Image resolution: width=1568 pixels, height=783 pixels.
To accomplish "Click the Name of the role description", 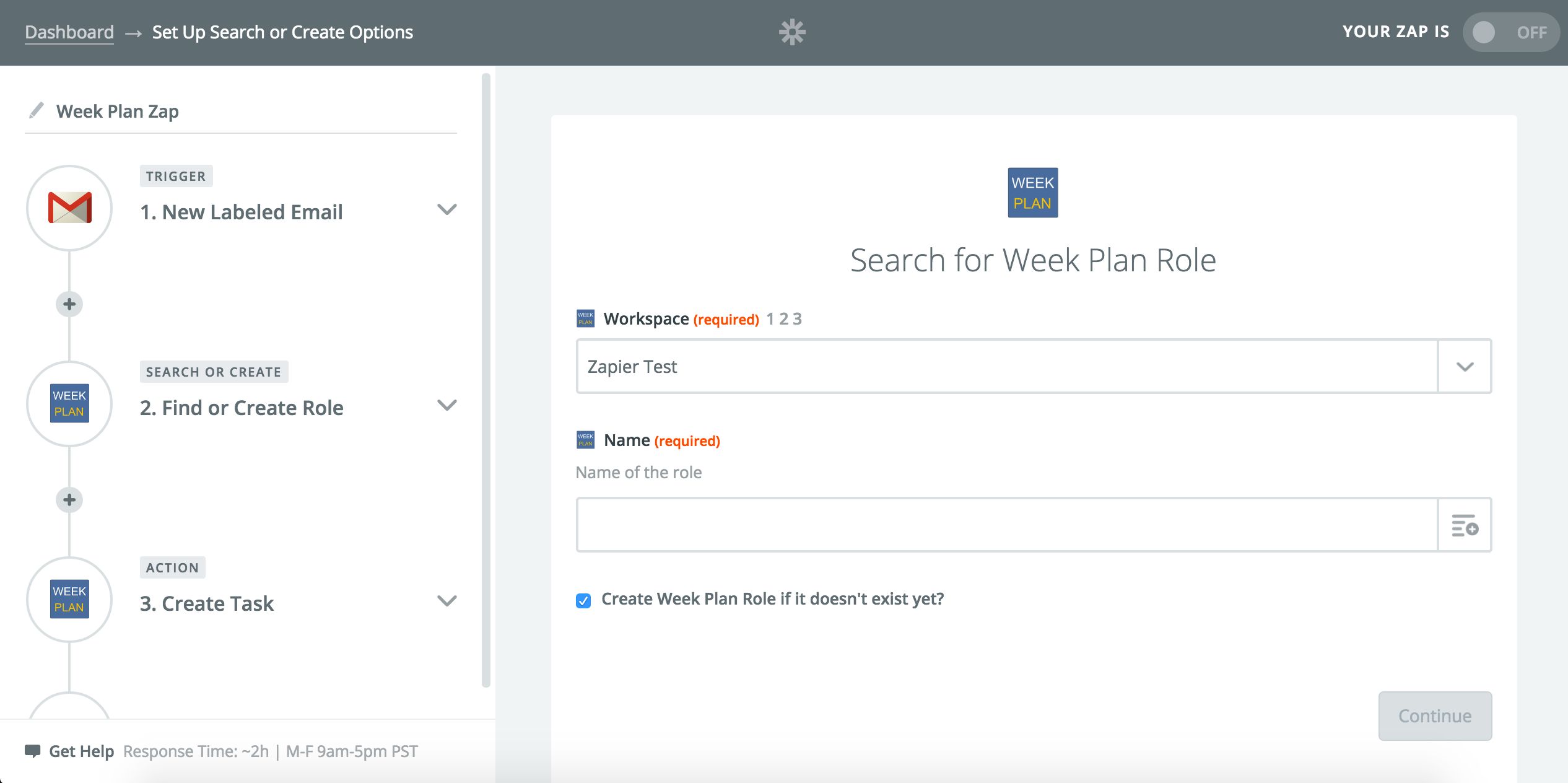I will (x=638, y=473).
